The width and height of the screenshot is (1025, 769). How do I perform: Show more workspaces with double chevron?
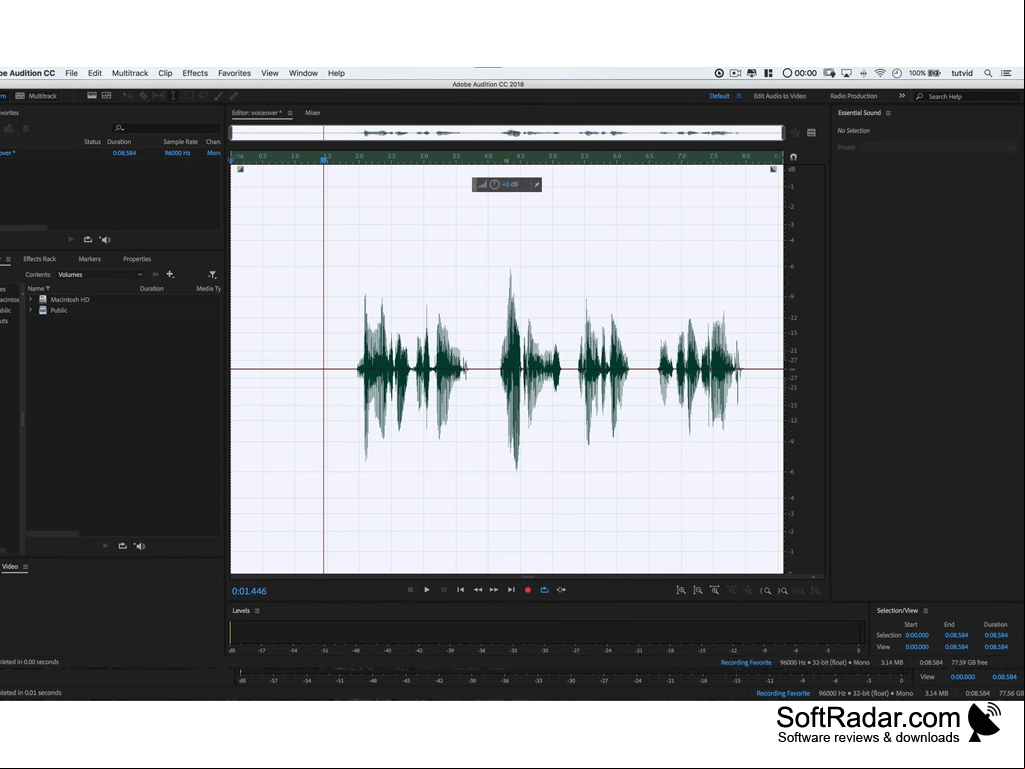coord(902,95)
